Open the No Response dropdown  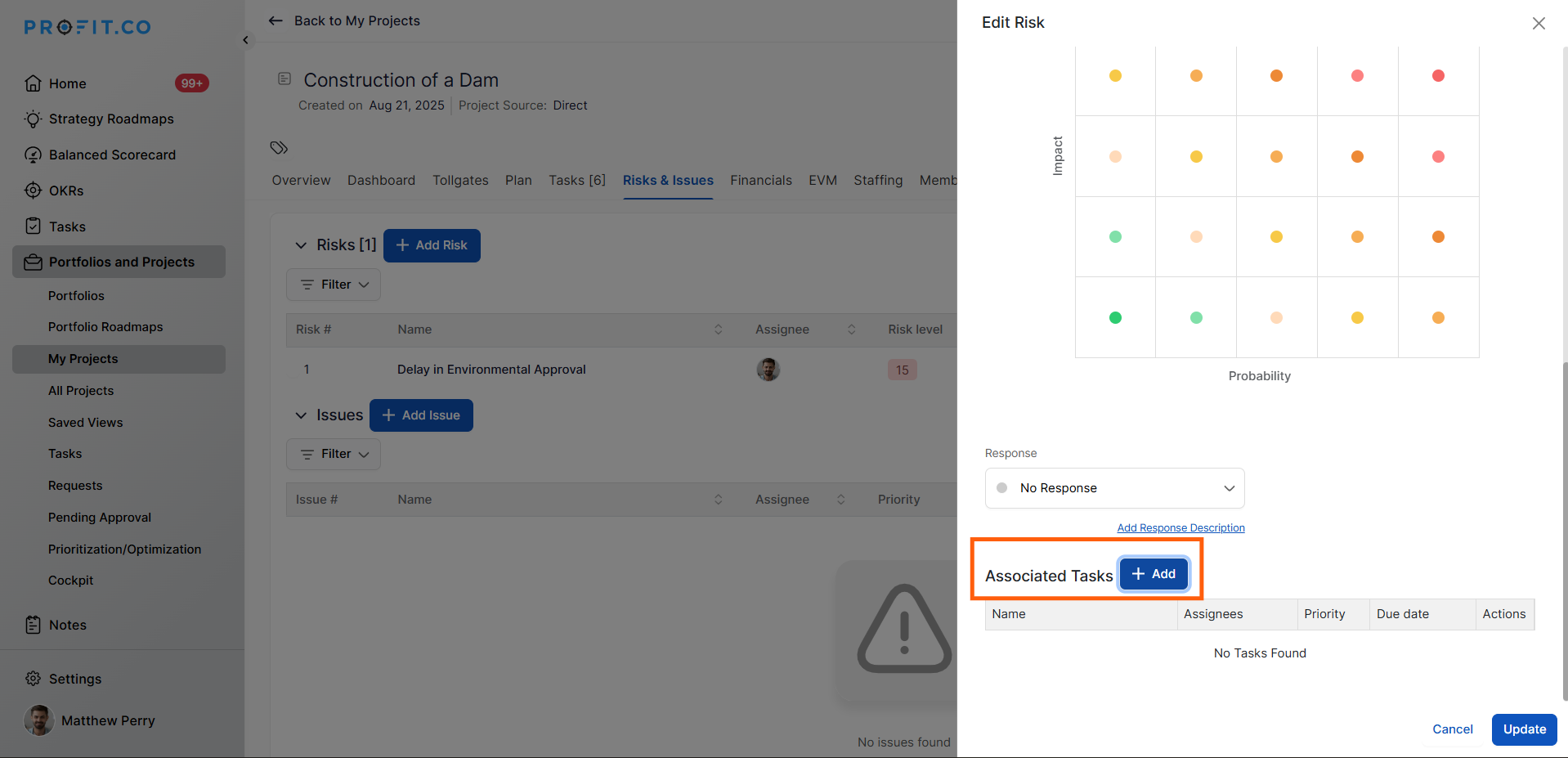(1114, 488)
